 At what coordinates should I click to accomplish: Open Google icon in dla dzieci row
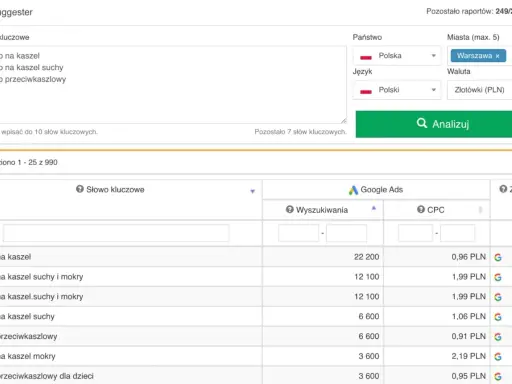coord(498,376)
